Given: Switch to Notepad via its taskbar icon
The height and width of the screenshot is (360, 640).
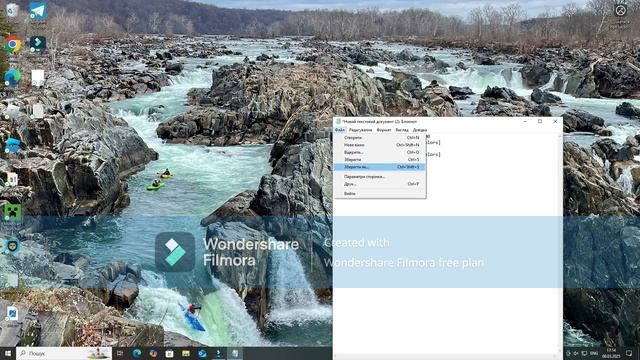Looking at the screenshot, I should pos(235,353).
